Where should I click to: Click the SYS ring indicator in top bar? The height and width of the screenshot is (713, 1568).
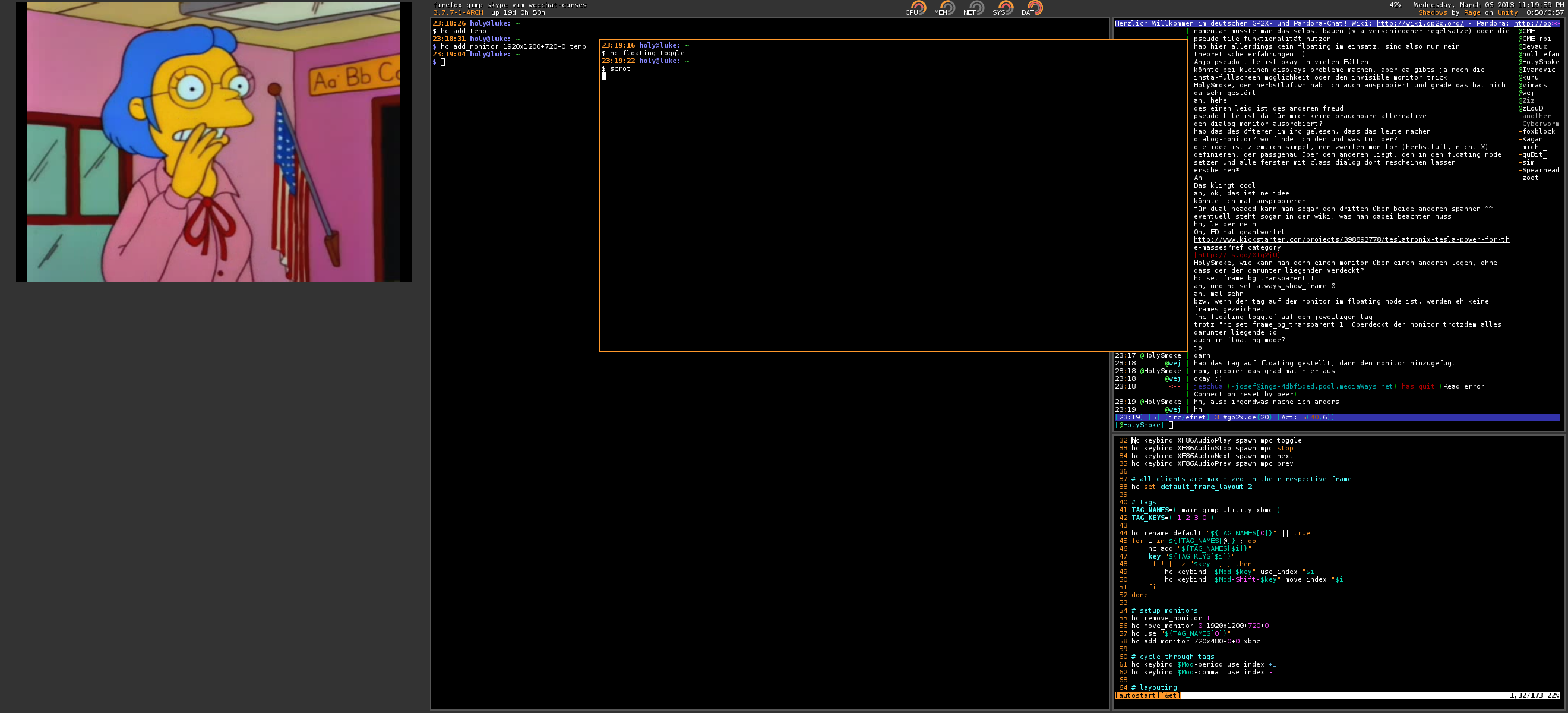(x=1006, y=7)
